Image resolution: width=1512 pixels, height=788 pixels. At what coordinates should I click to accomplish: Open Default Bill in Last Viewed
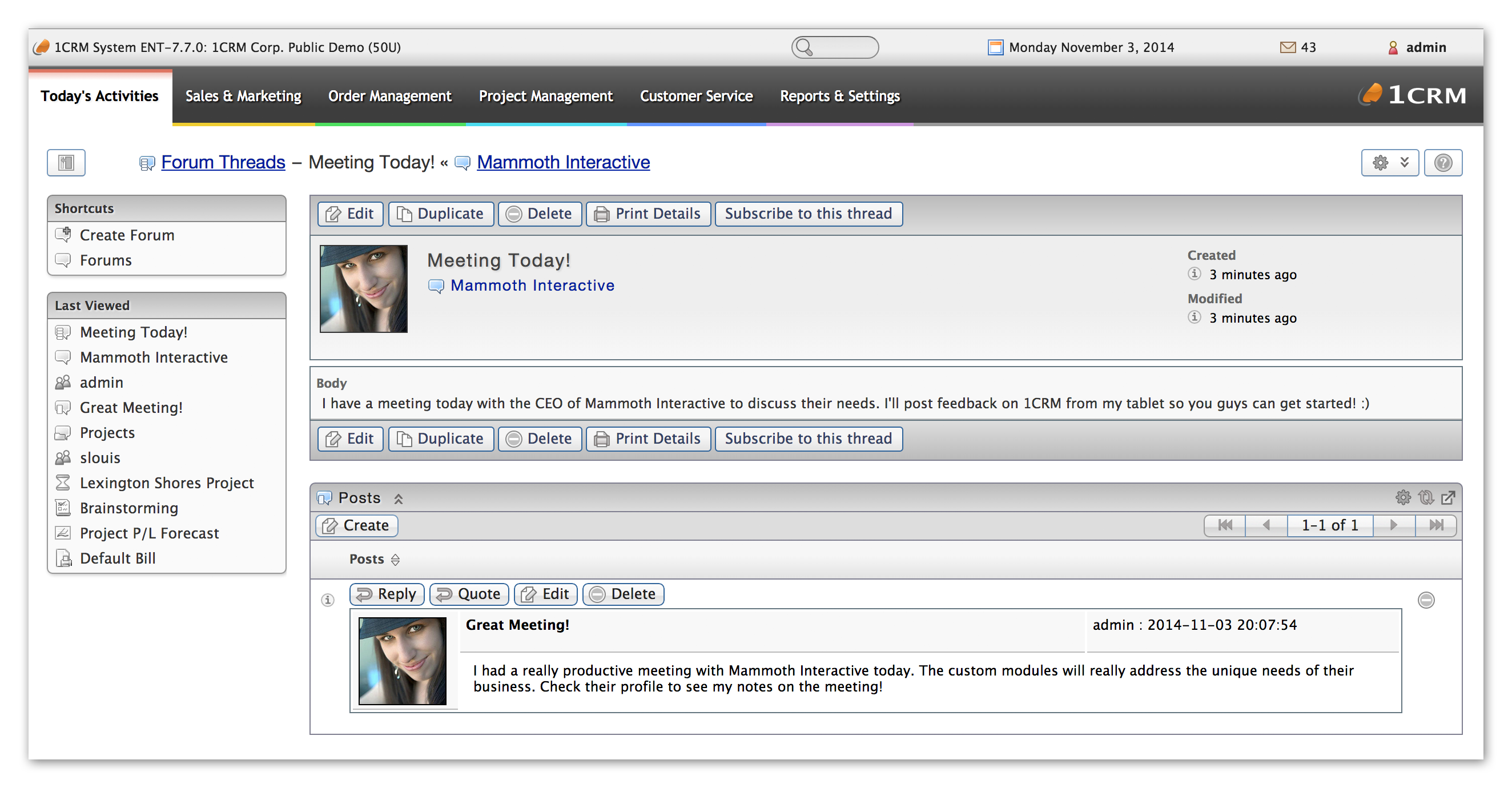(x=118, y=559)
